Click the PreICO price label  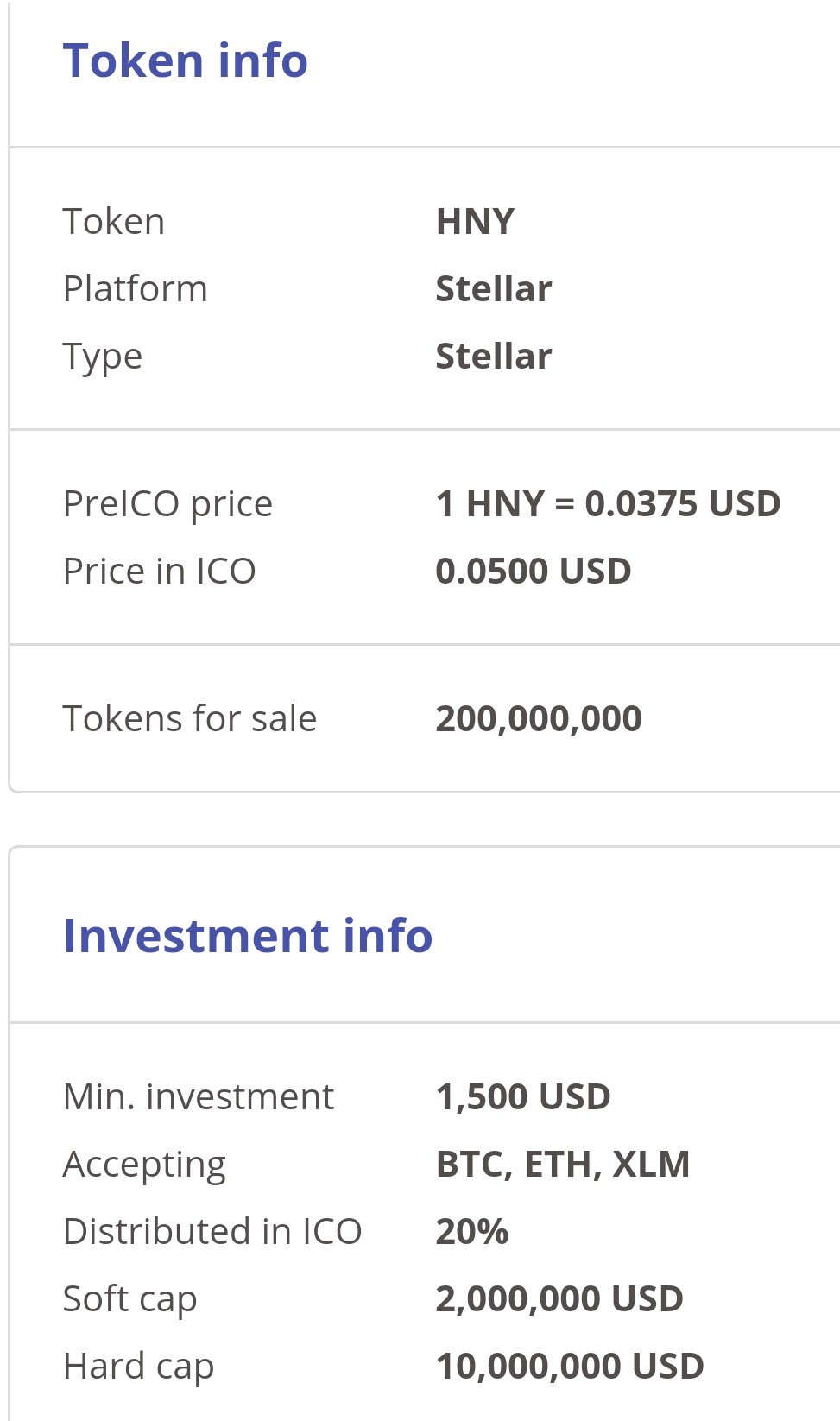167,504
